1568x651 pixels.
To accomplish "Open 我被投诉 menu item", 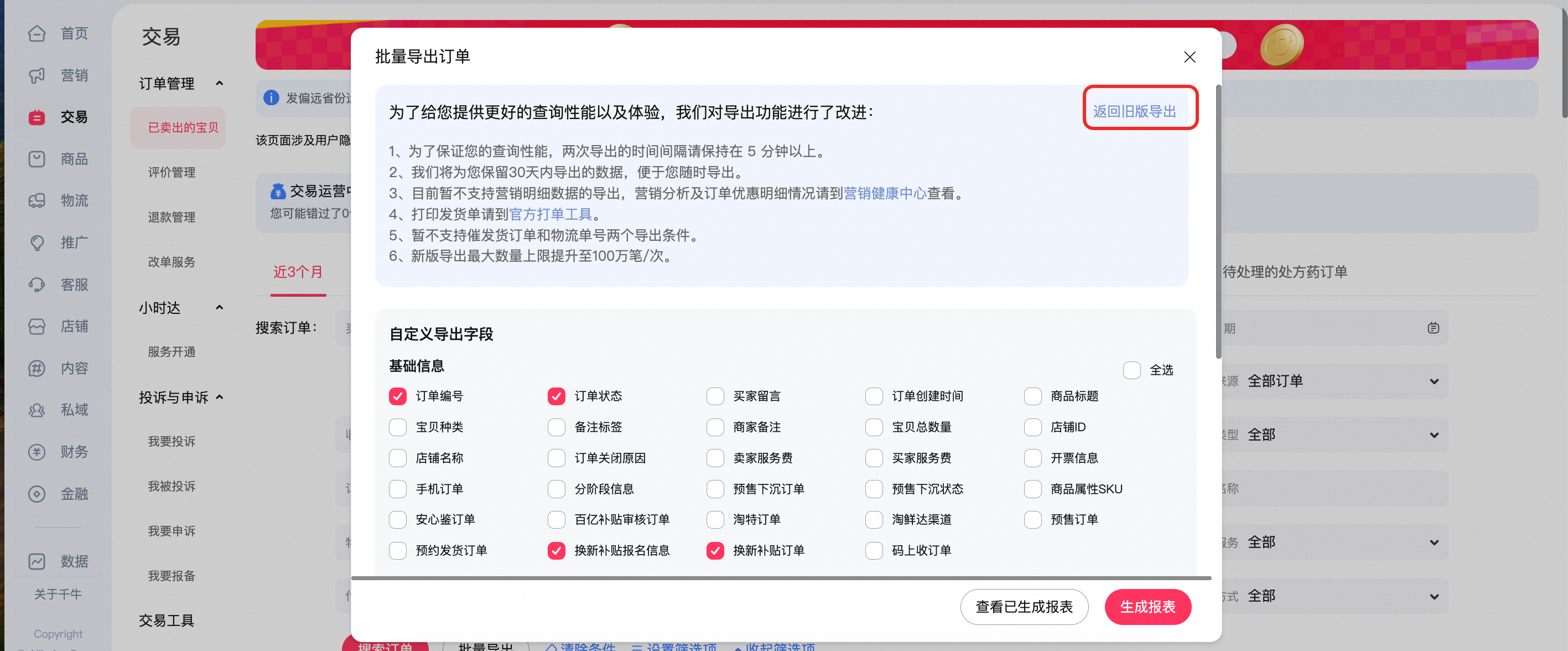I will click(172, 486).
